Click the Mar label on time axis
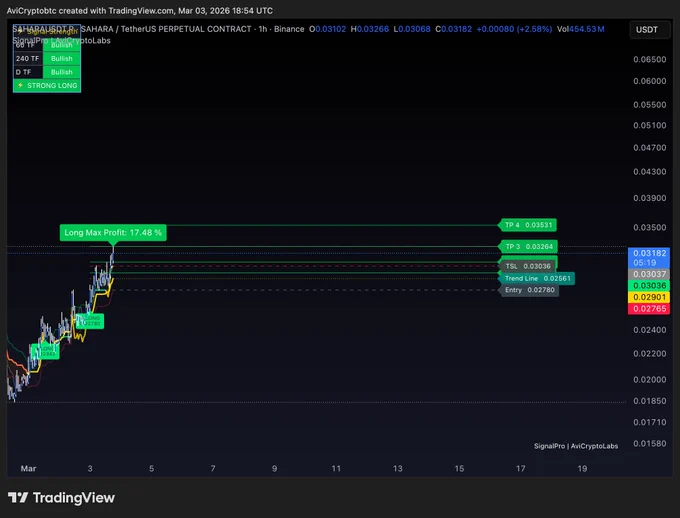The width and height of the screenshot is (680, 518). pyautogui.click(x=29, y=469)
